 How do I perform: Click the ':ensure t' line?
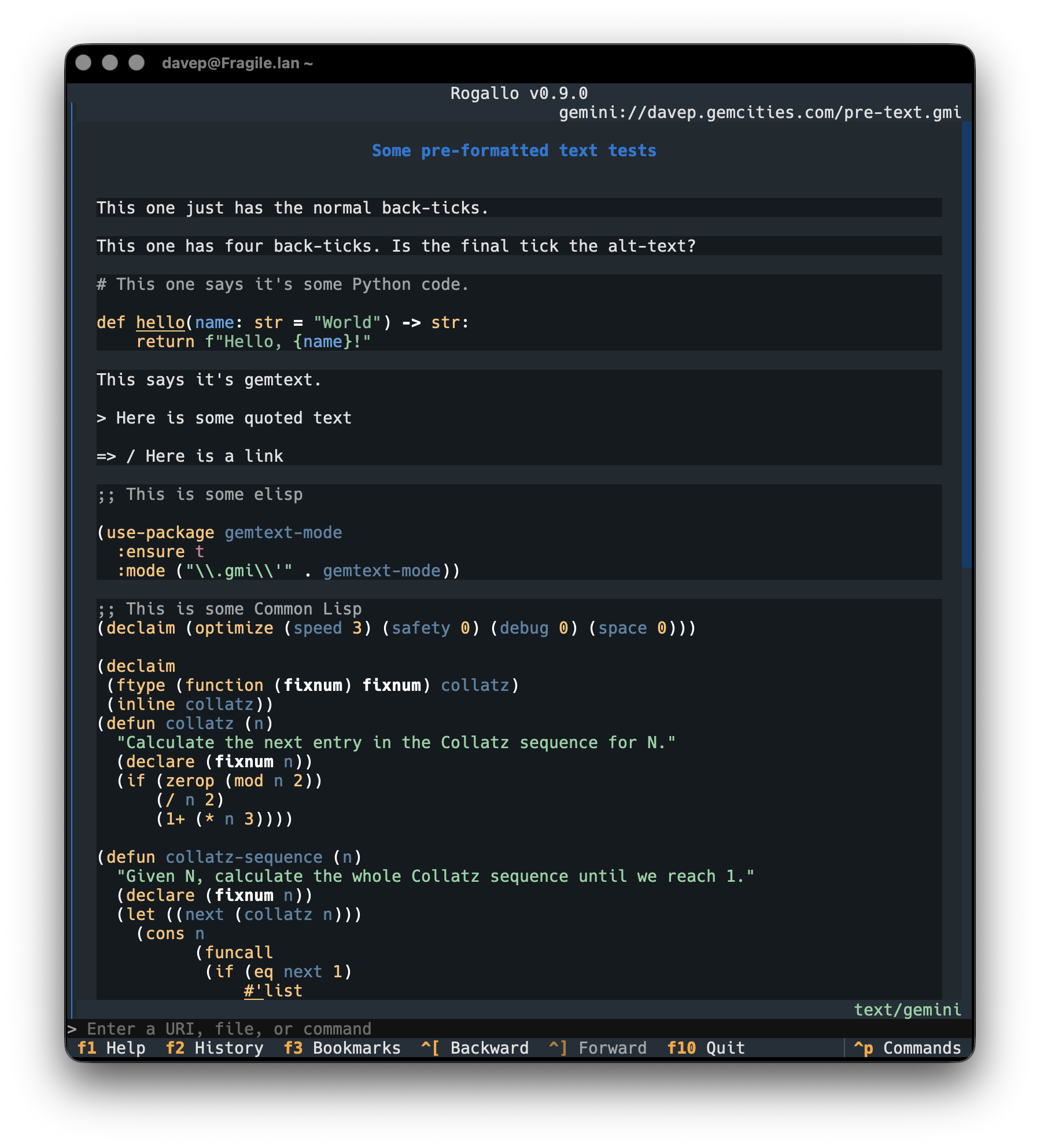coord(160,551)
